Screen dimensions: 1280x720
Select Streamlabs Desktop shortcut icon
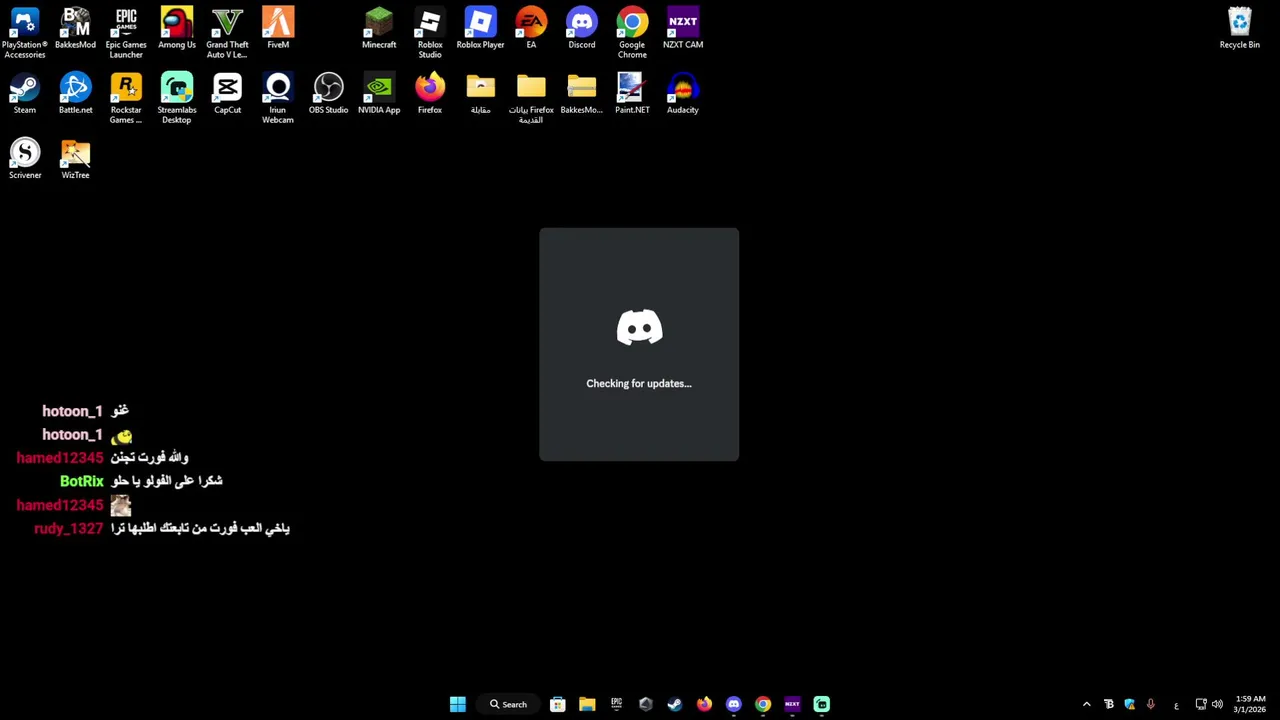[x=177, y=98]
